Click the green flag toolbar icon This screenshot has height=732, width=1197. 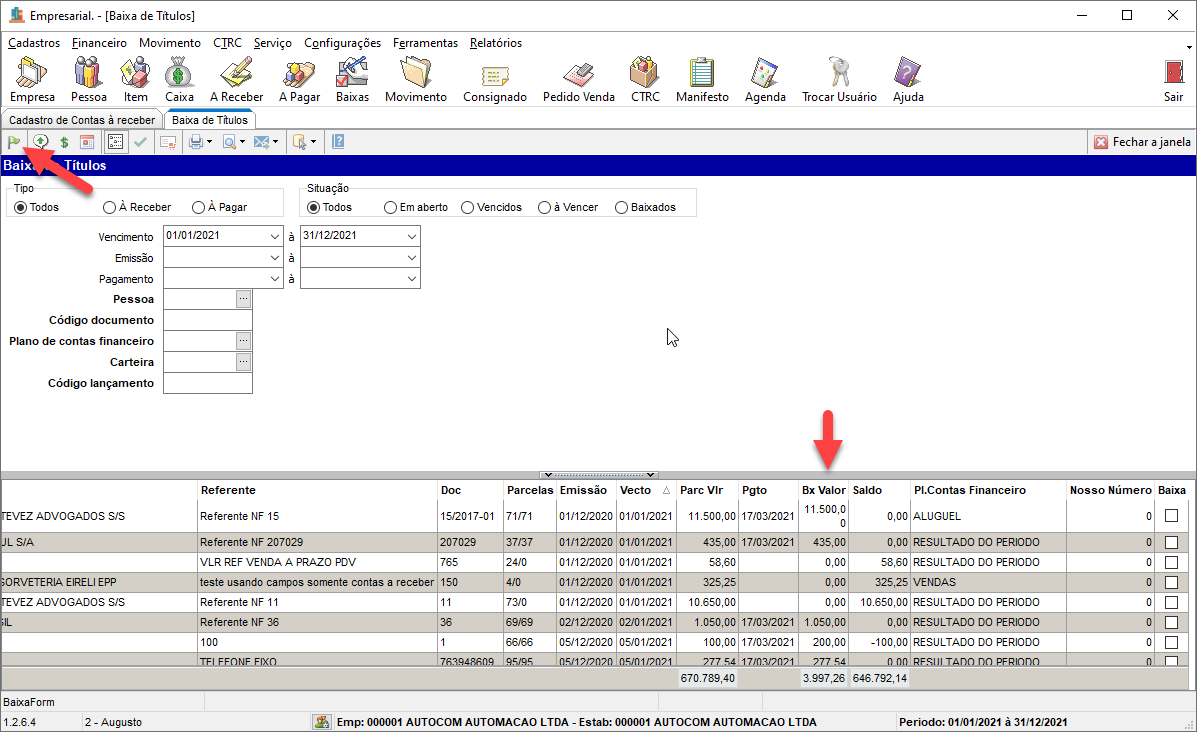[14, 142]
